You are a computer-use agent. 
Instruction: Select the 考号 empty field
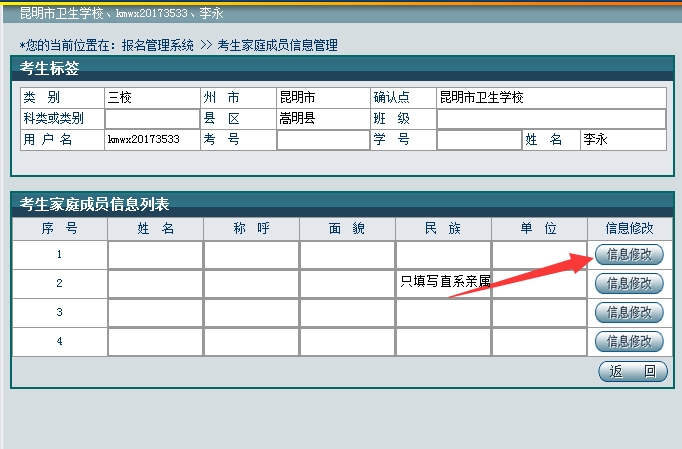point(323,140)
